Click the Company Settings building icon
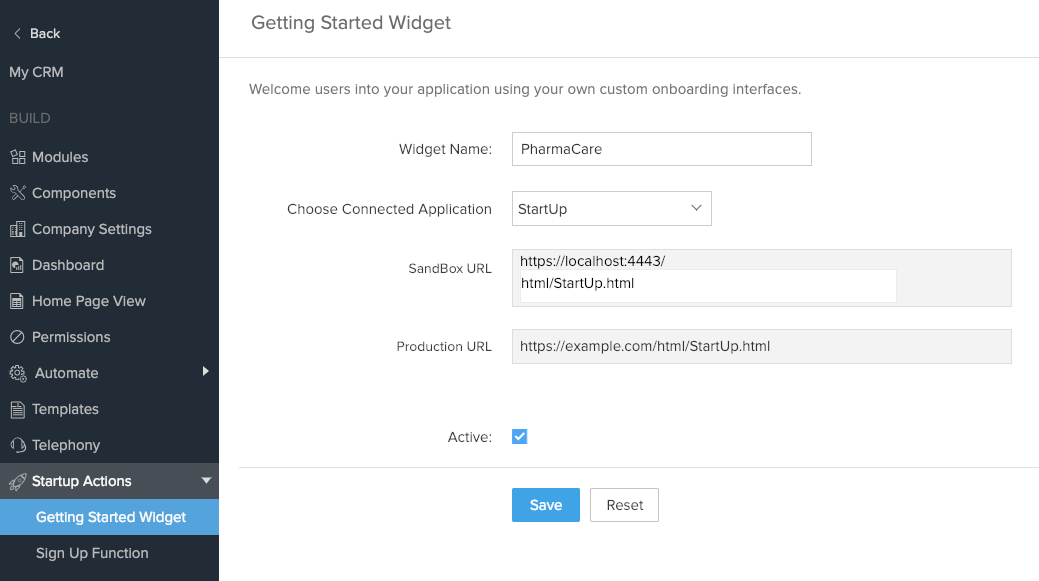 coord(17,229)
